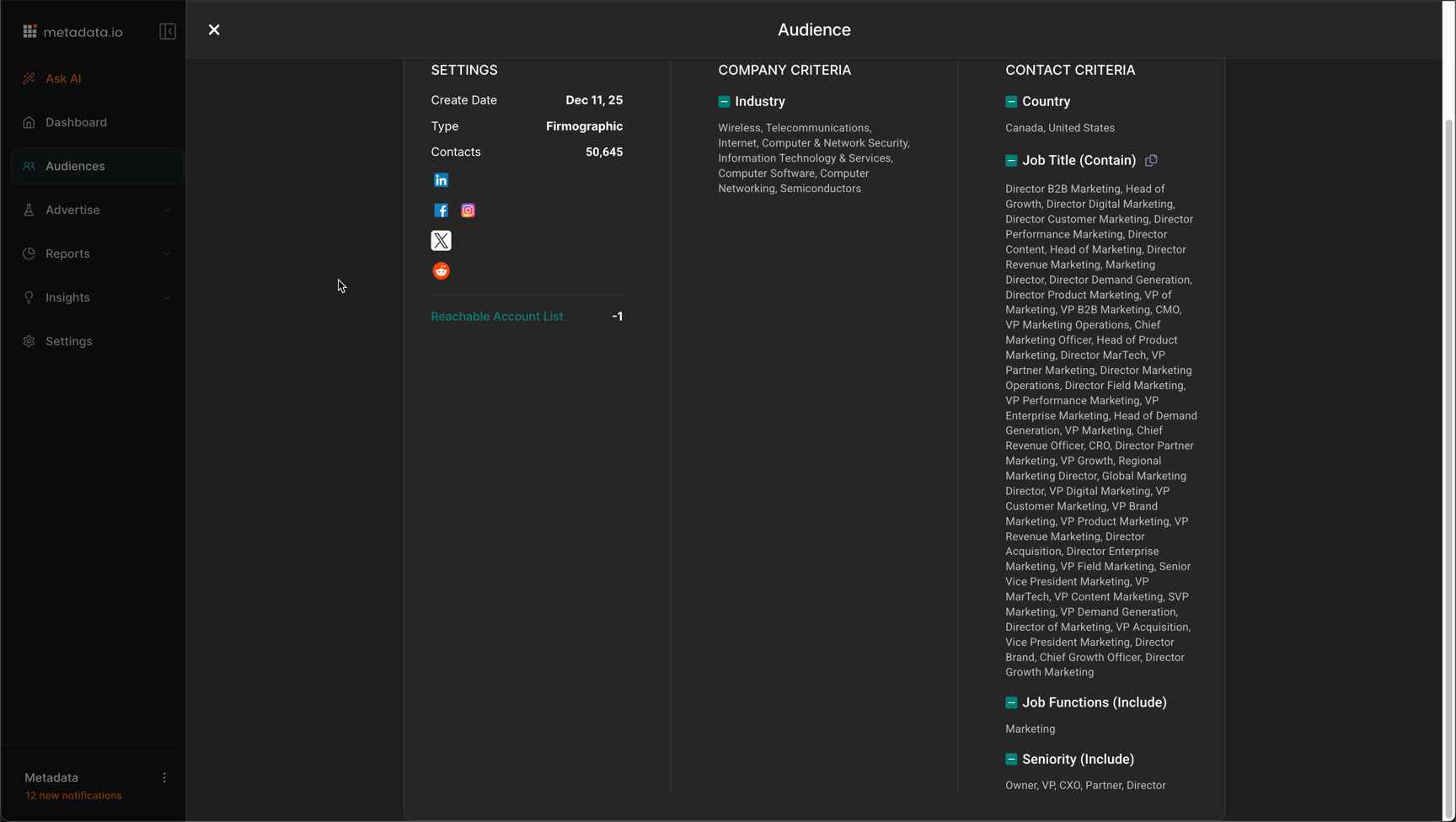Expand the Insights submenu arrow

[167, 298]
